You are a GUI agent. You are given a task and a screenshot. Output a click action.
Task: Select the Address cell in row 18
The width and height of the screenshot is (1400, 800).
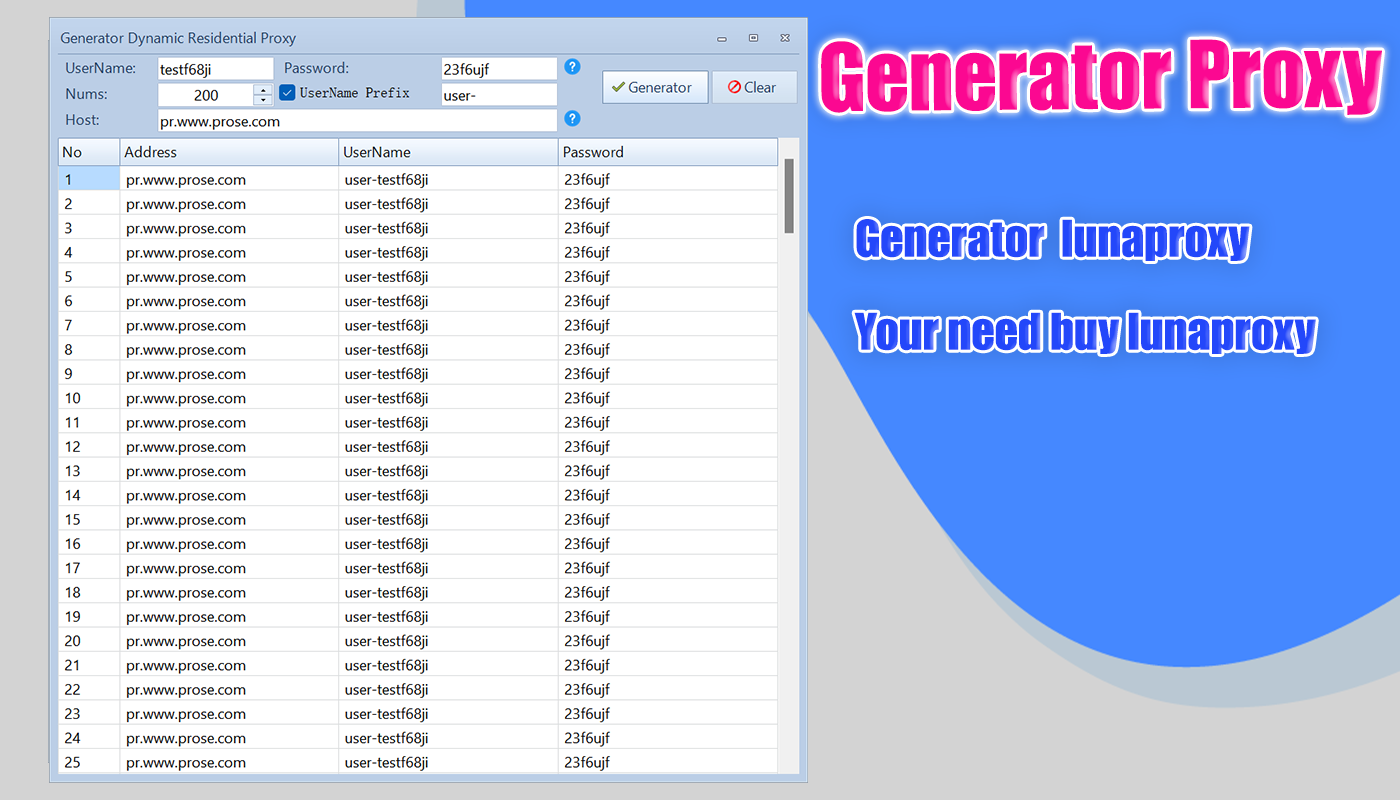click(229, 592)
